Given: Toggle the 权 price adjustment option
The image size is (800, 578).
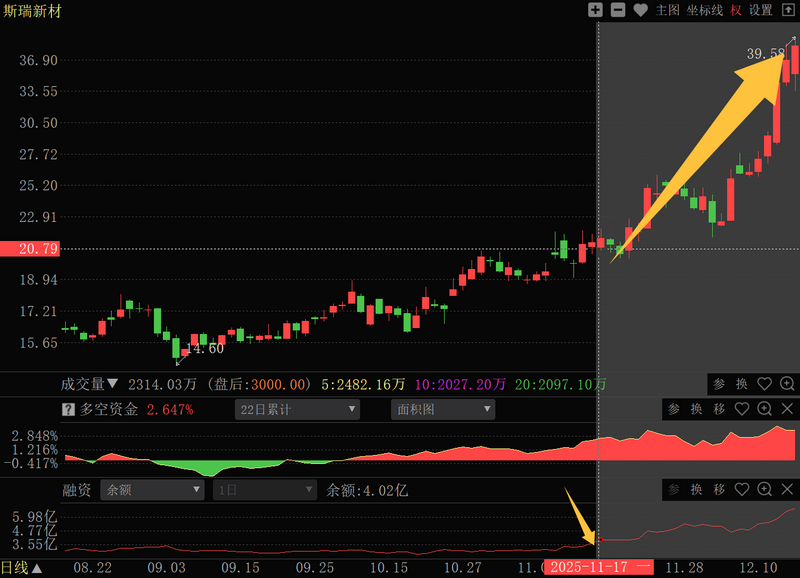Looking at the screenshot, I should (736, 10).
